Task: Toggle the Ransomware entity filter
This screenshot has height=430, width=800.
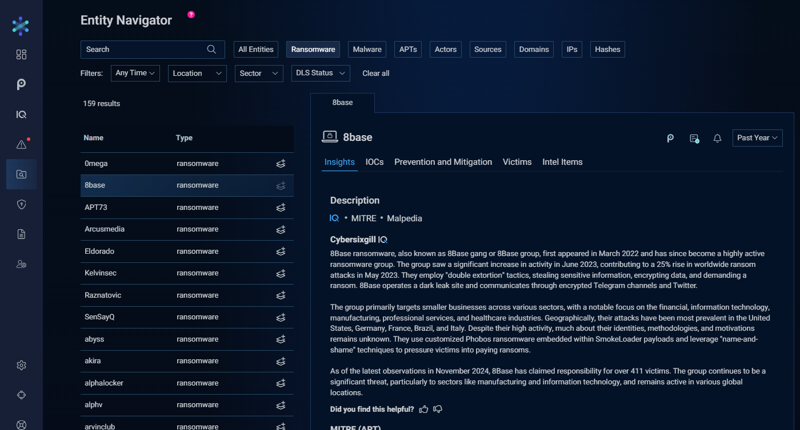Action: point(313,49)
